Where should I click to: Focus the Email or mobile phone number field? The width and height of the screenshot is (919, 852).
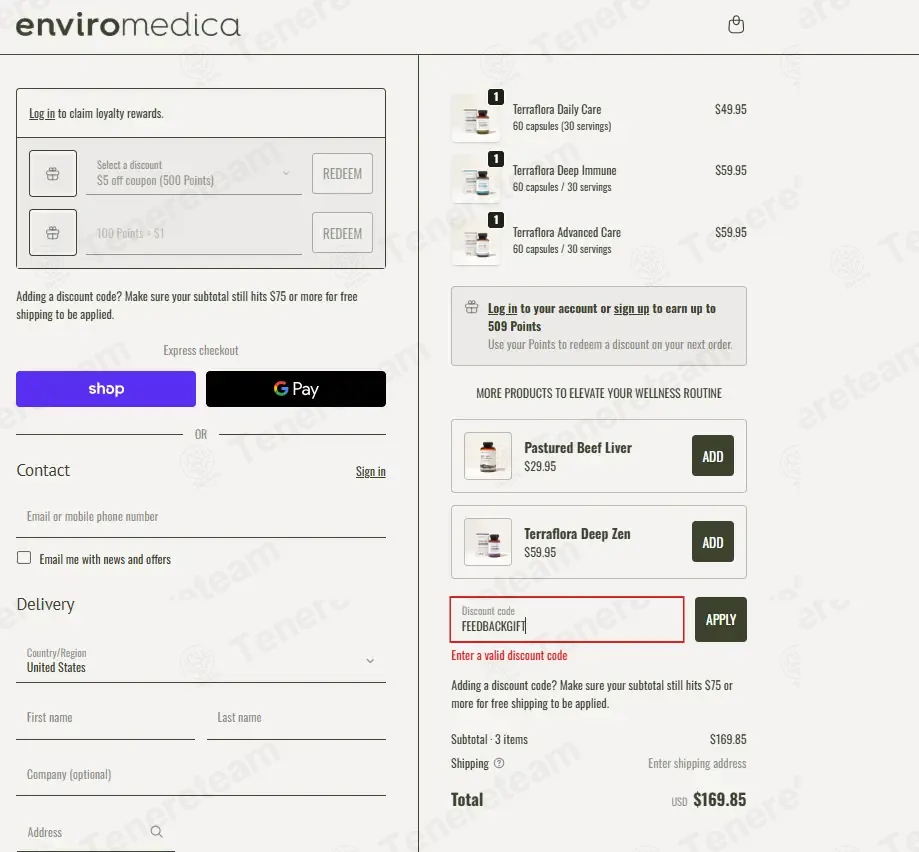(x=200, y=516)
